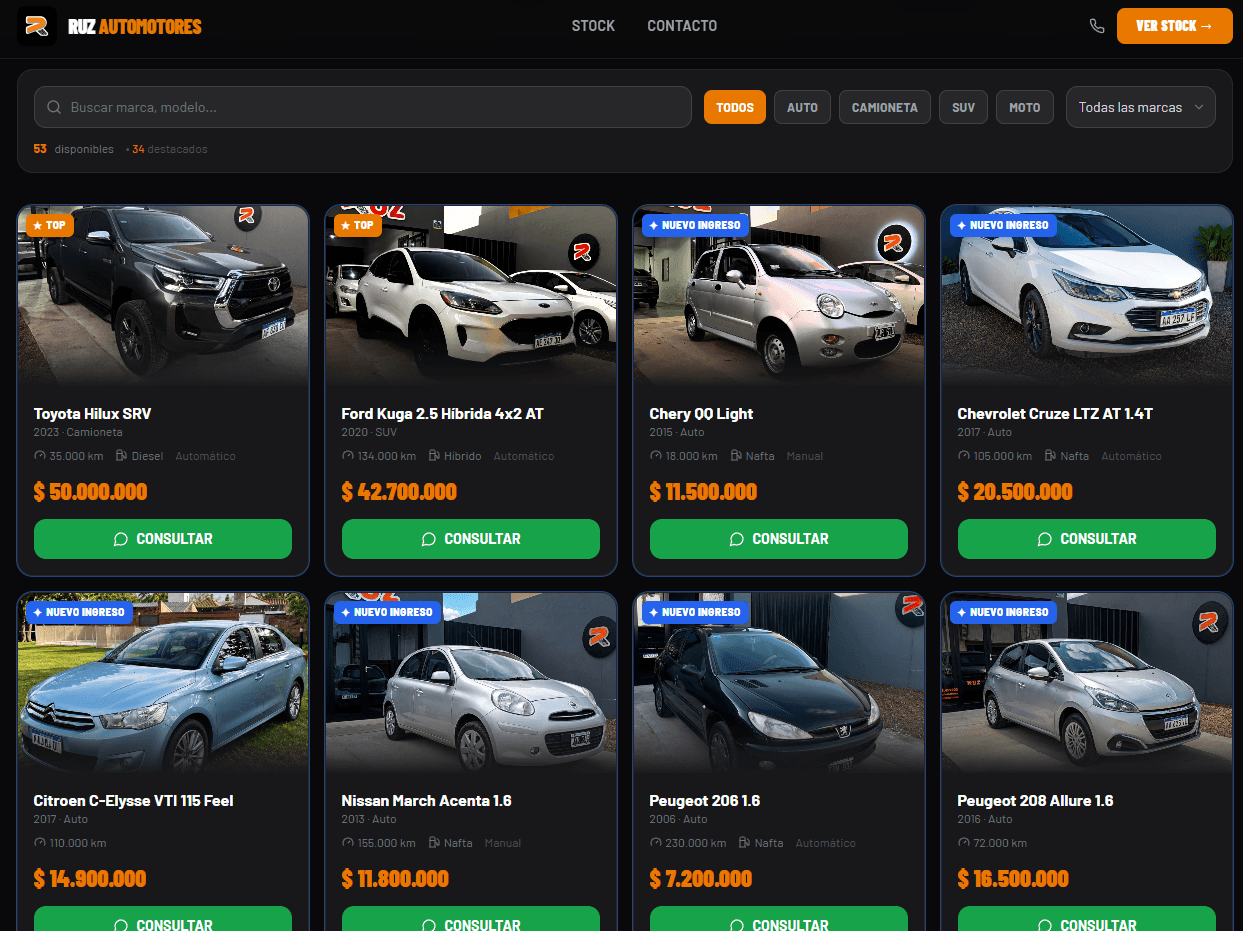This screenshot has height=931, width=1243.
Task: Click the fuel pump icon beside Diesel
Action: (122, 456)
